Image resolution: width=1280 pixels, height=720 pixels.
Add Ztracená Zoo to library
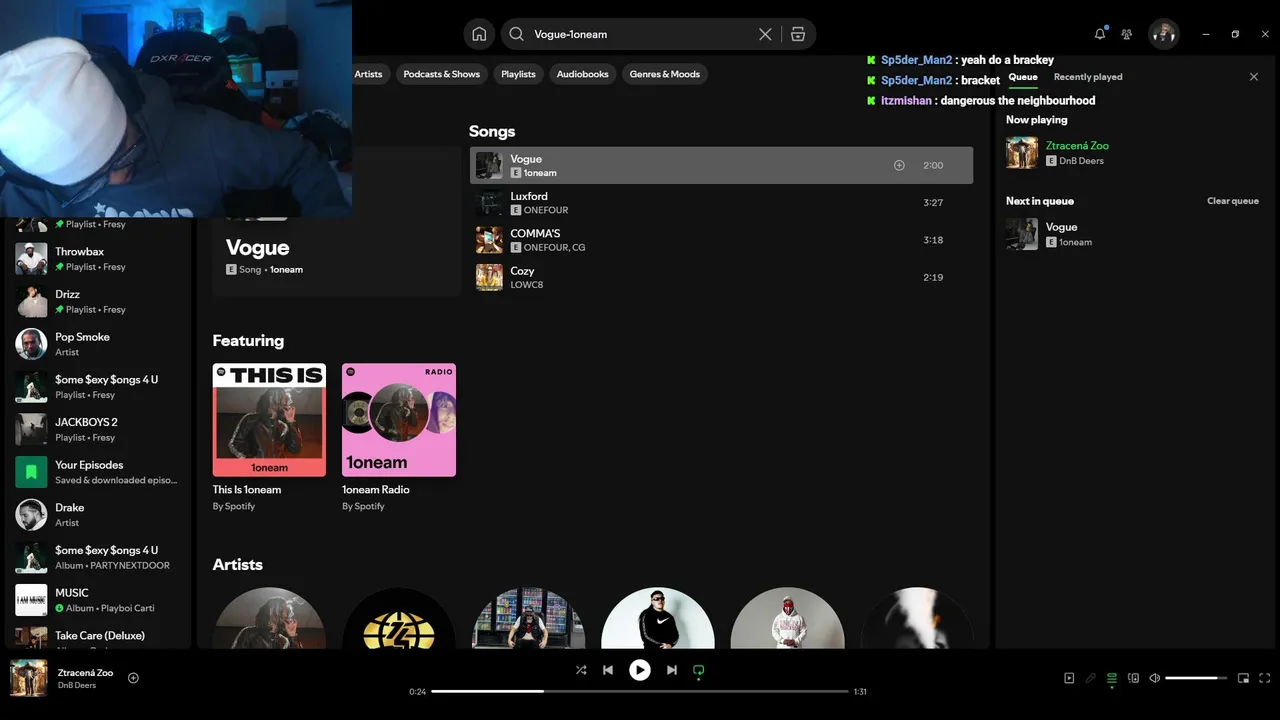tap(133, 678)
